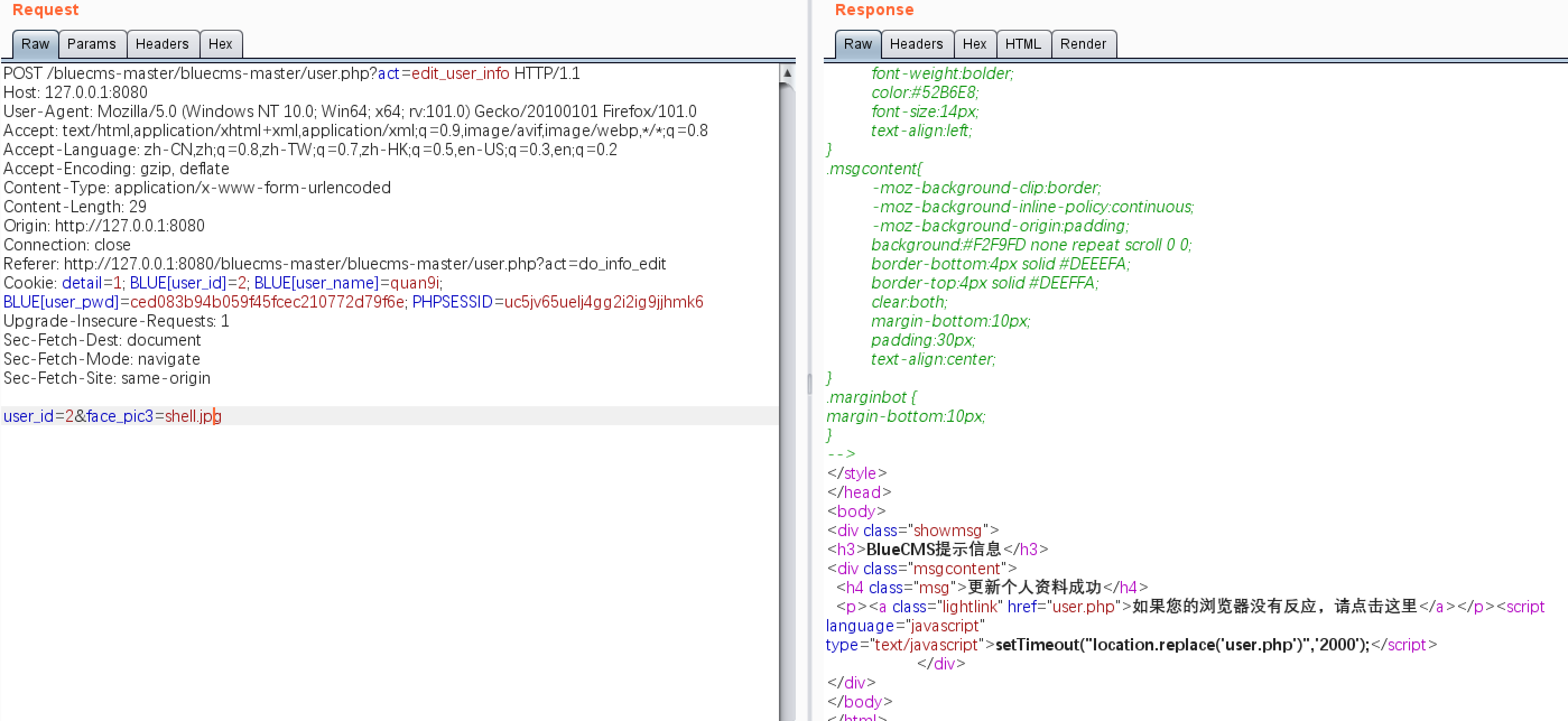
Task: Click the div class="msgcontent" line
Action: (921, 568)
